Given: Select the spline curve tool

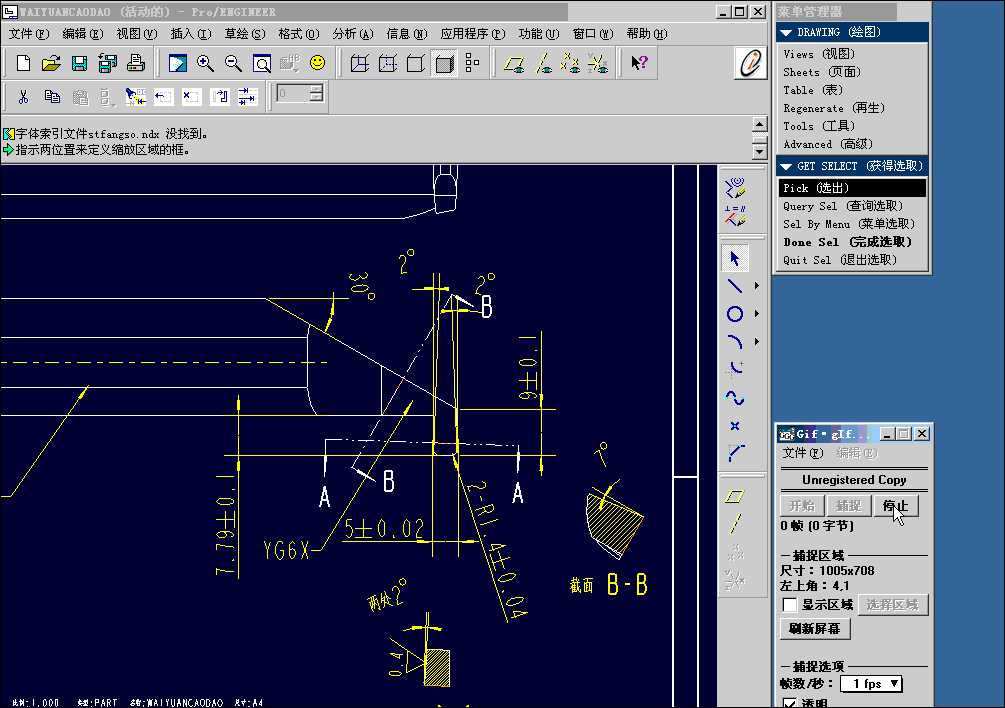Looking at the screenshot, I should (735, 398).
